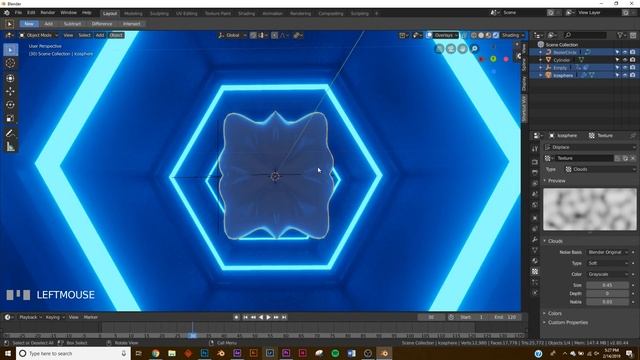Click the clouds Size value slider

[607, 285]
